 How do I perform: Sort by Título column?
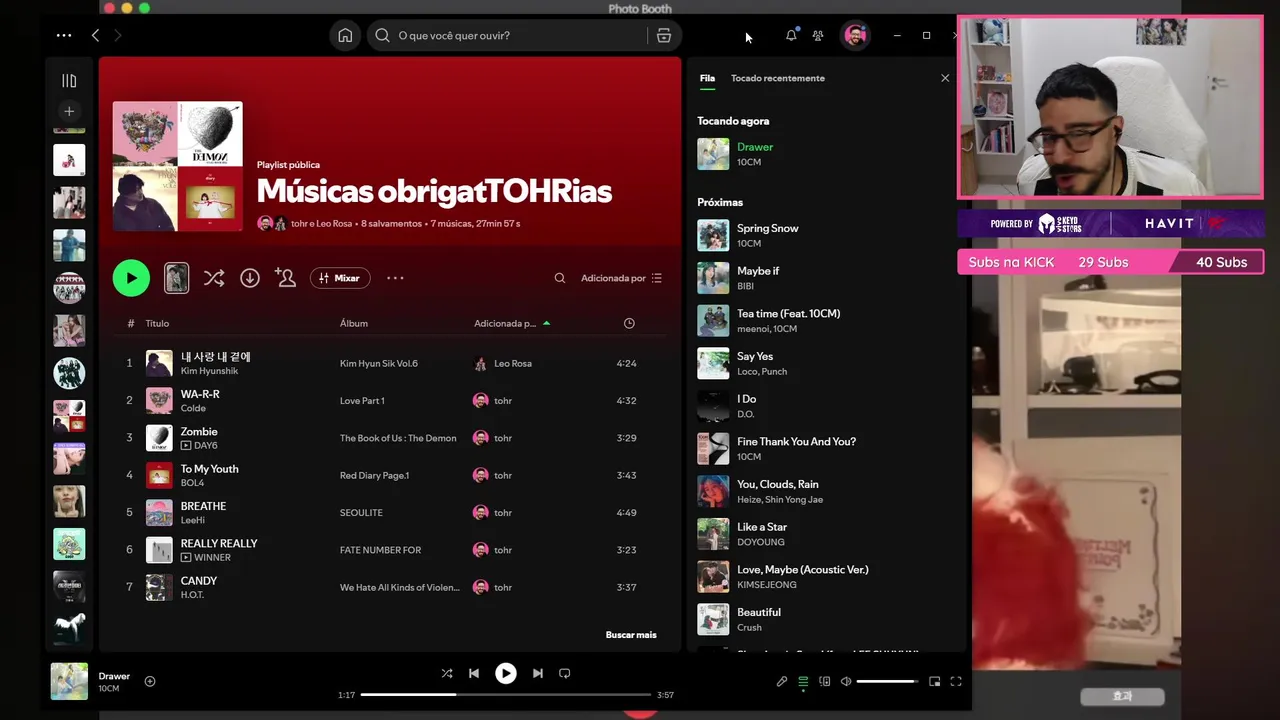pyautogui.click(x=157, y=323)
